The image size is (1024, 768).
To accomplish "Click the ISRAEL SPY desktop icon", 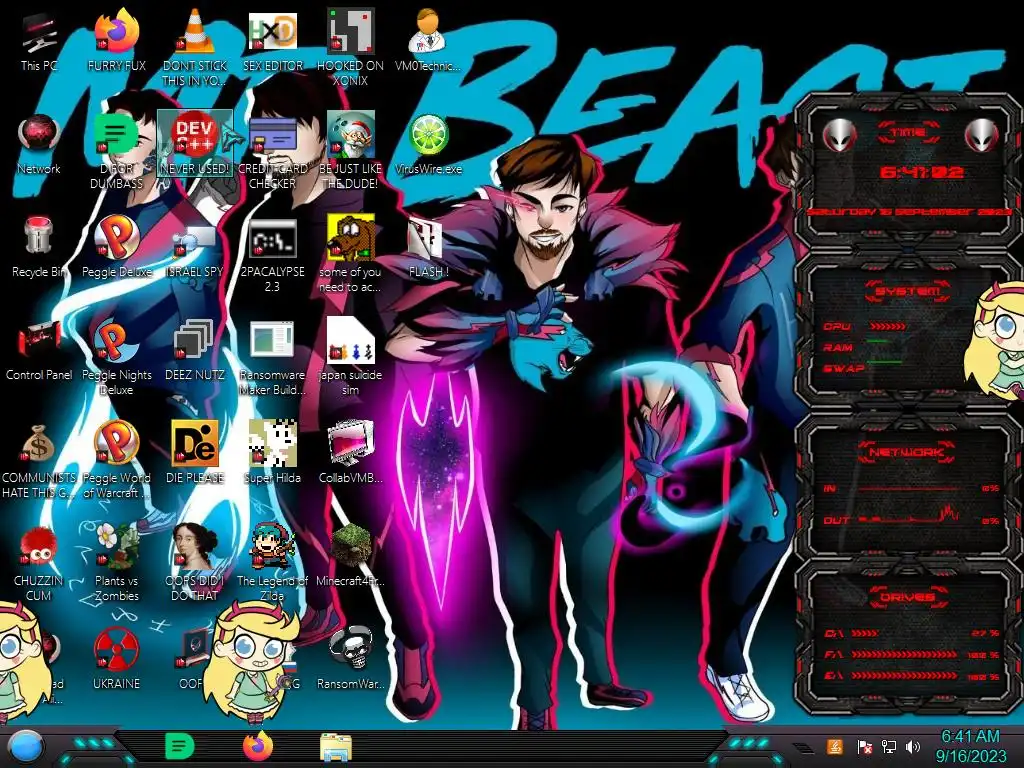I will 195,247.
